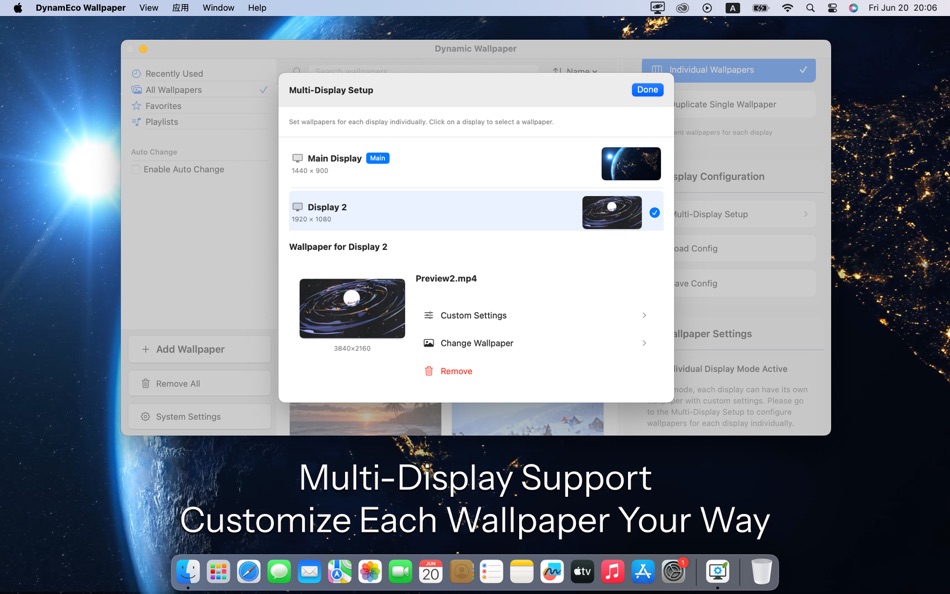Click Save Config in right panel
This screenshot has width=950, height=594.
[x=744, y=283]
